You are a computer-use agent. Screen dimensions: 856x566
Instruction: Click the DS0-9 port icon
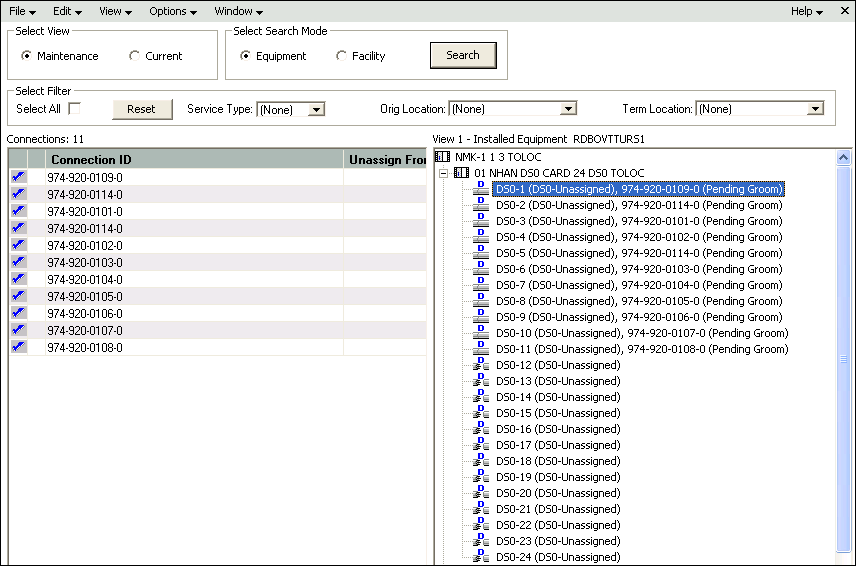[480, 317]
